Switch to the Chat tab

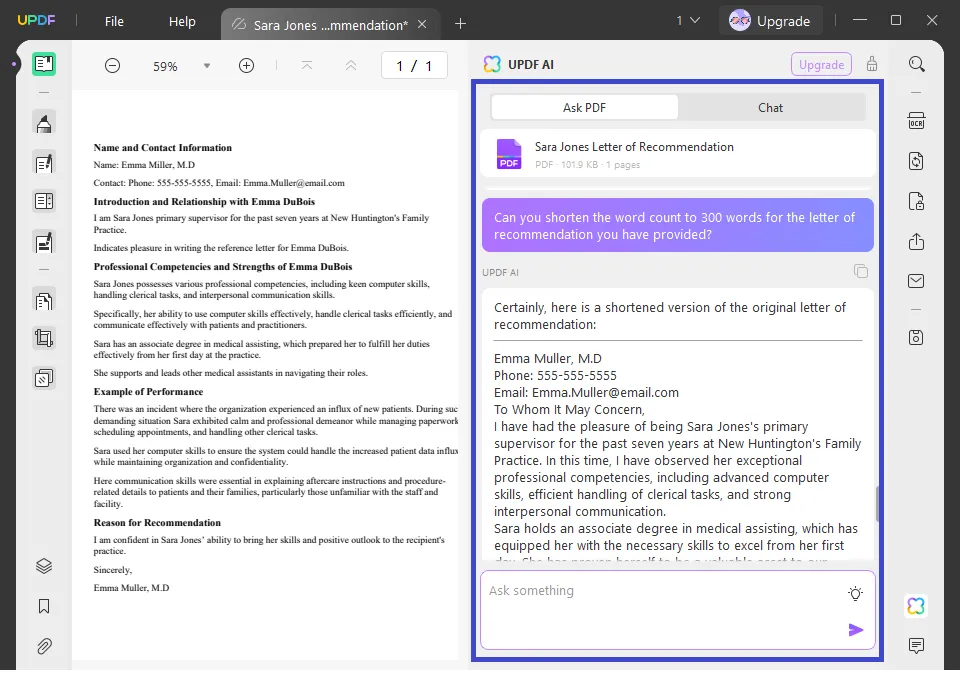coord(770,108)
